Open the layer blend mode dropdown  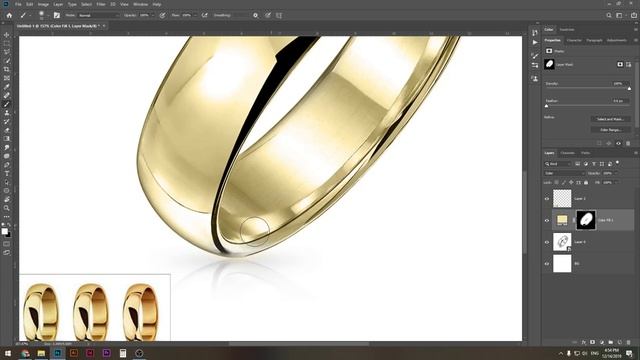[564, 173]
